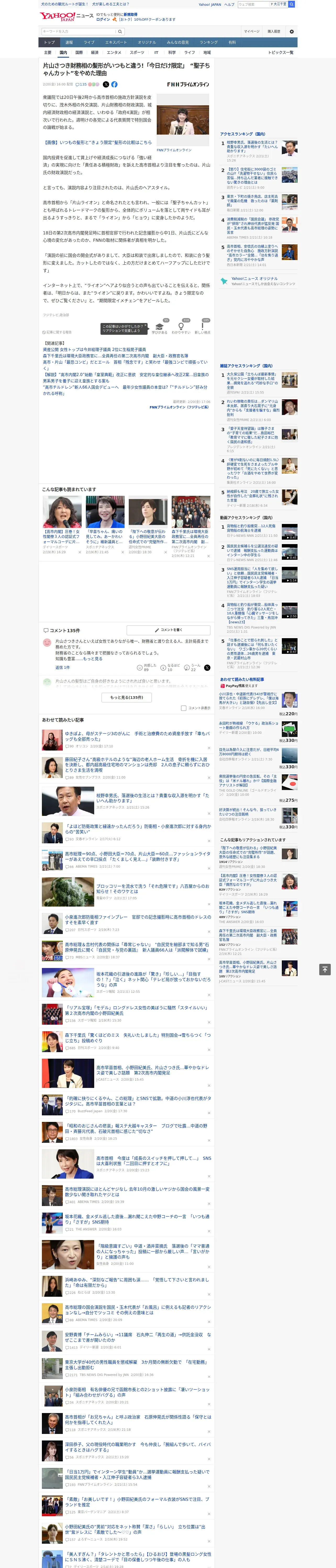Open the related link 資産公開 女性トップは今井絵理子議員
Image resolution: width=336 pixels, height=1568 pixels.
pyautogui.click(x=94, y=350)
